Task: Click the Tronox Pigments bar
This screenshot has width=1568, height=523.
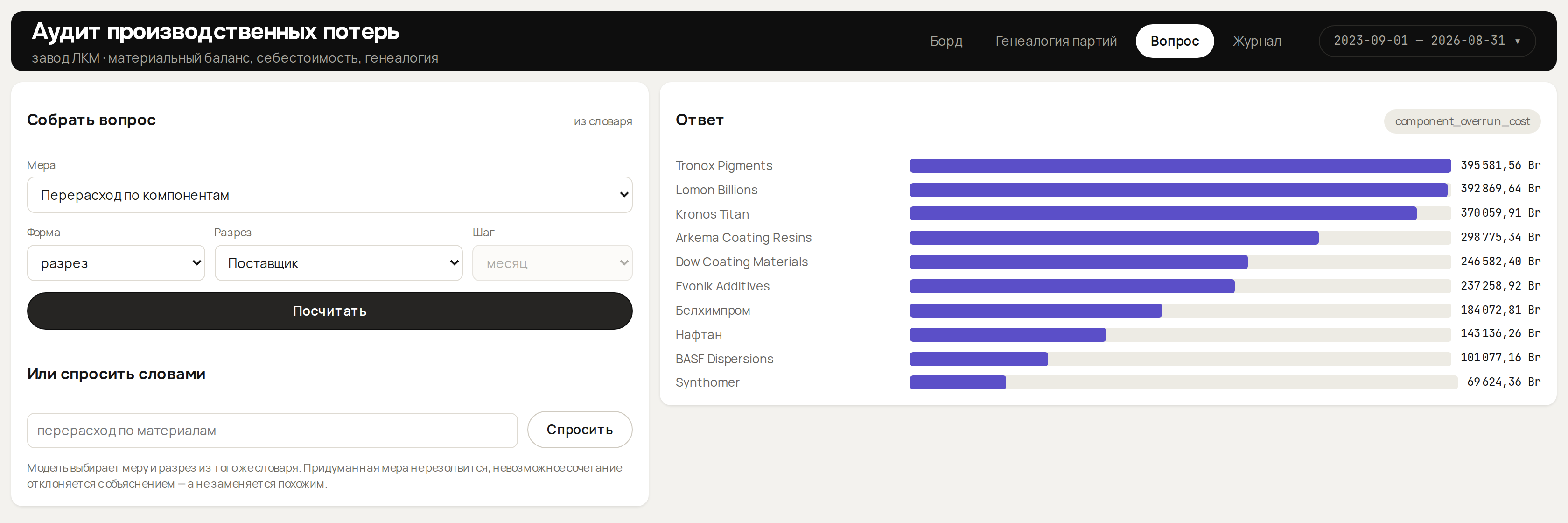Action: click(1180, 166)
